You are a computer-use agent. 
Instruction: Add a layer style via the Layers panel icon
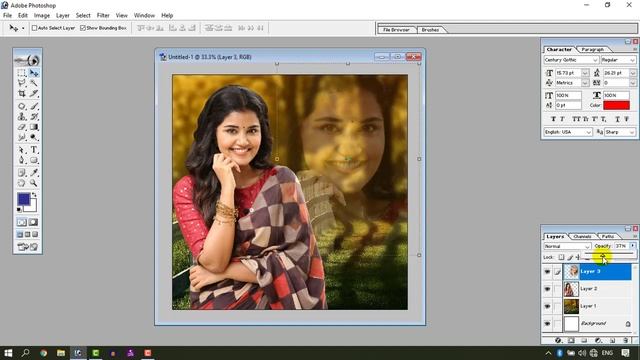(558, 340)
